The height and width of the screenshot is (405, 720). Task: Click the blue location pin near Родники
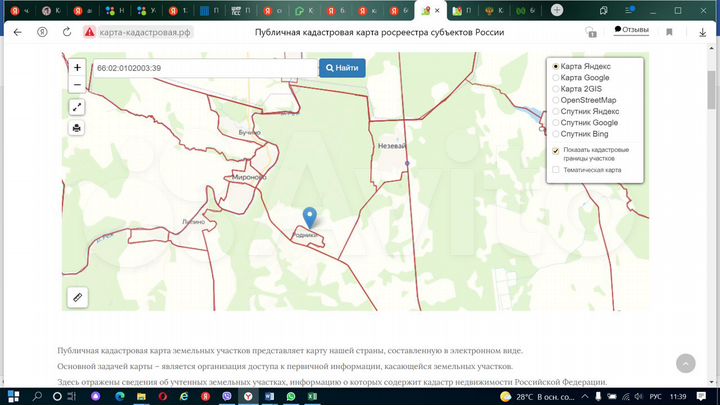(x=310, y=217)
